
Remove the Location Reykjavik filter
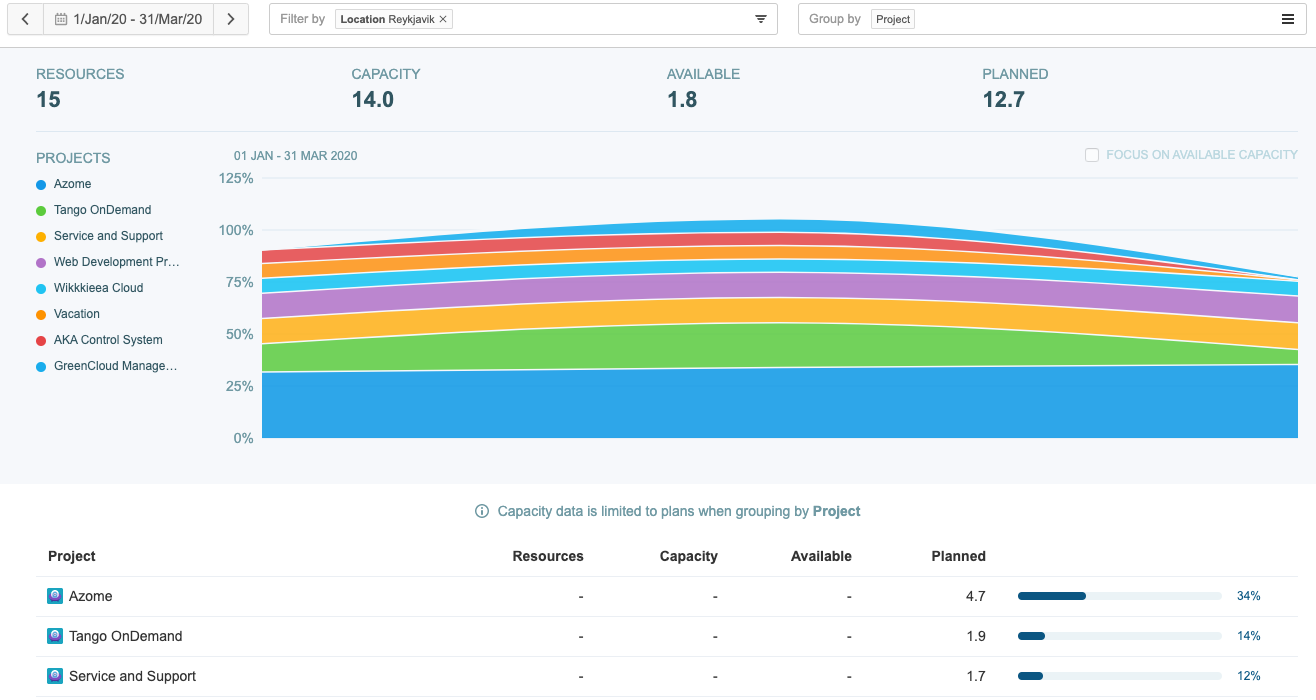[x=443, y=19]
